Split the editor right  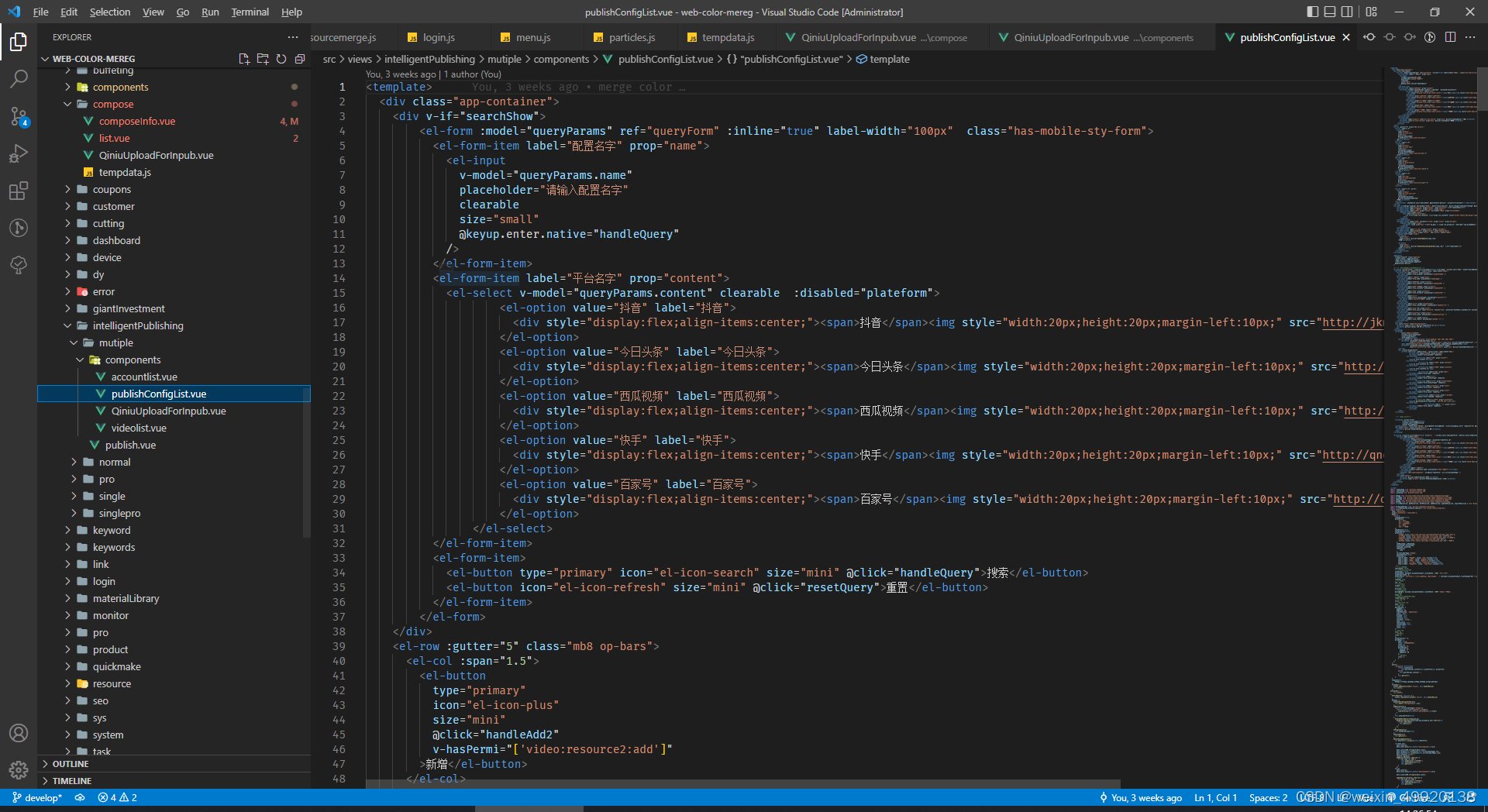[1450, 37]
